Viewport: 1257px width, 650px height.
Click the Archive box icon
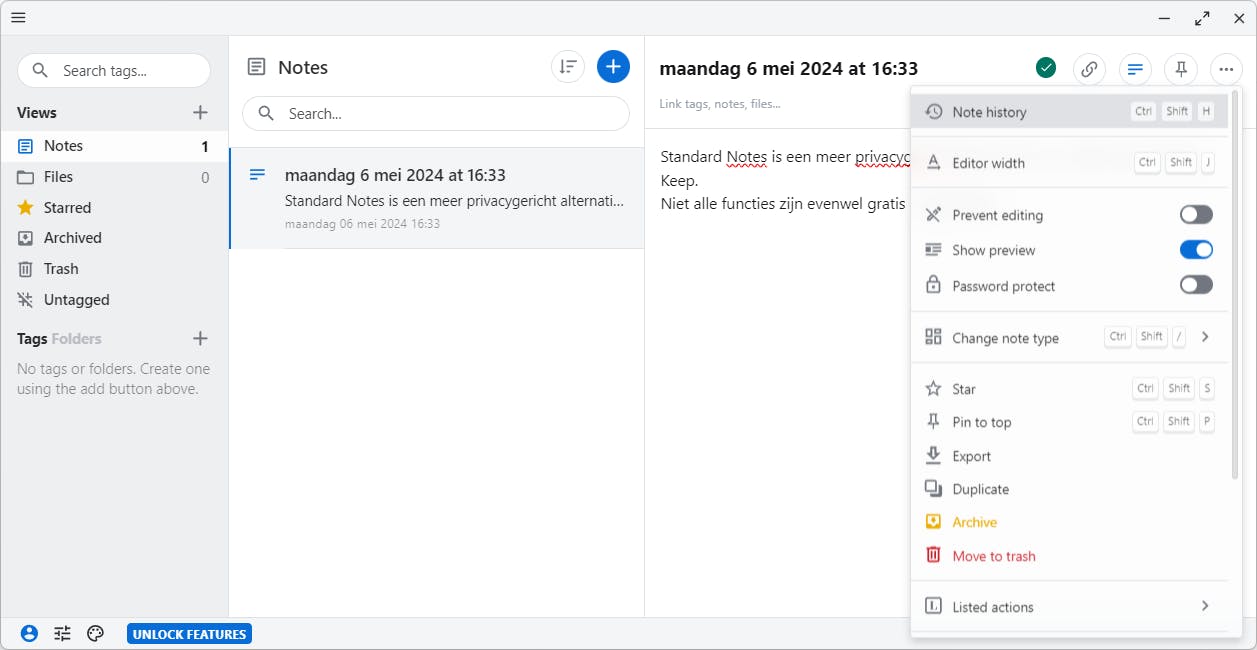click(x=933, y=522)
